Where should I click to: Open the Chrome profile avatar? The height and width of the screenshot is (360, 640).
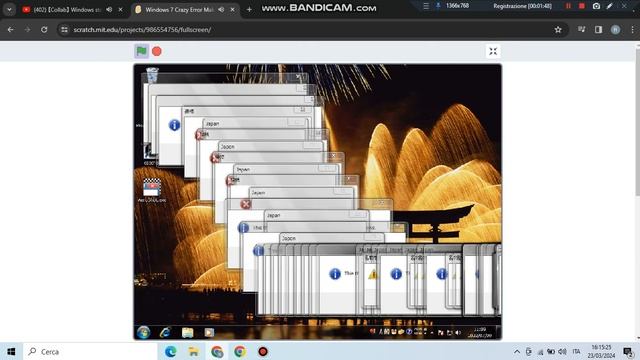[616, 29]
